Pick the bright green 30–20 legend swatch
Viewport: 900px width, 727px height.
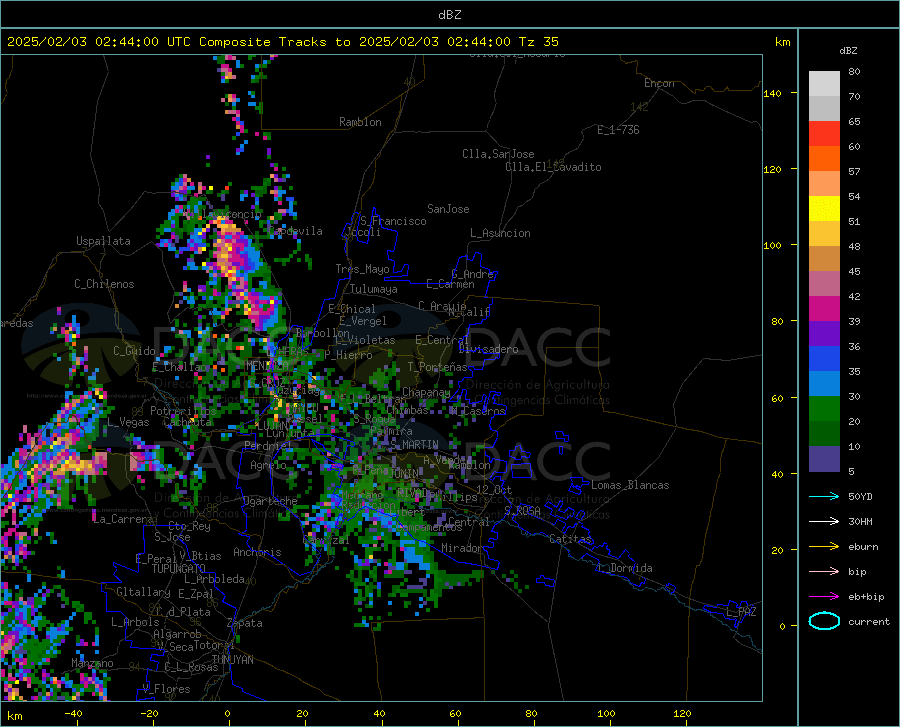[824, 409]
